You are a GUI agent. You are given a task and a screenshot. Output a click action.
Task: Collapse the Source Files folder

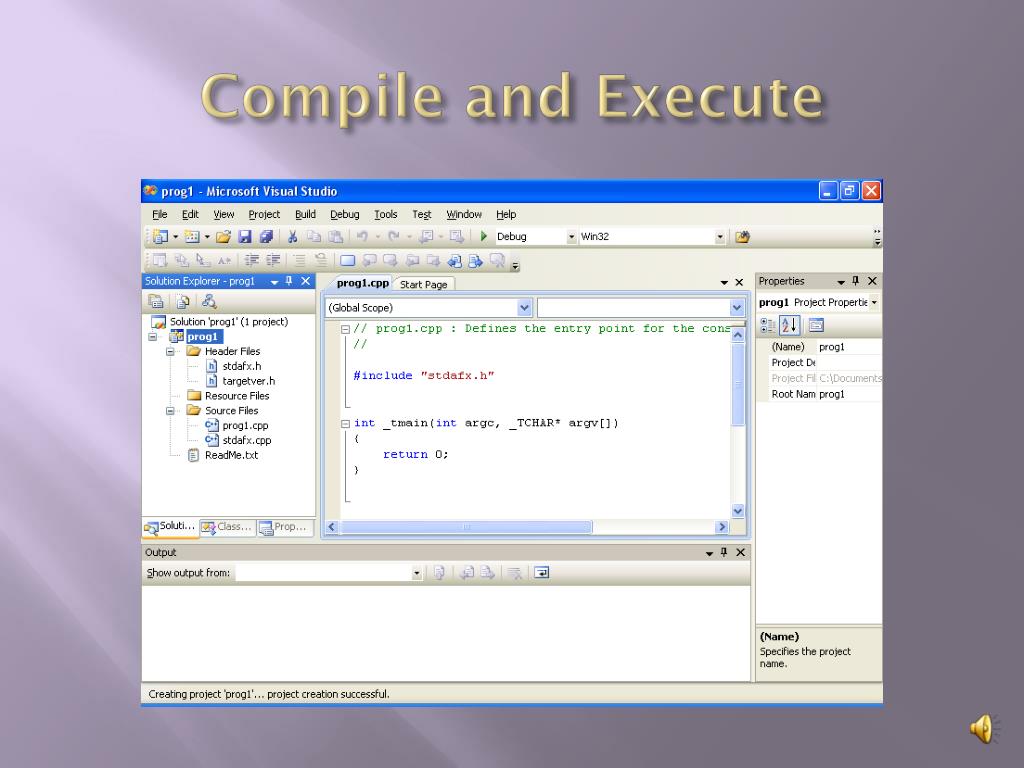[170, 411]
